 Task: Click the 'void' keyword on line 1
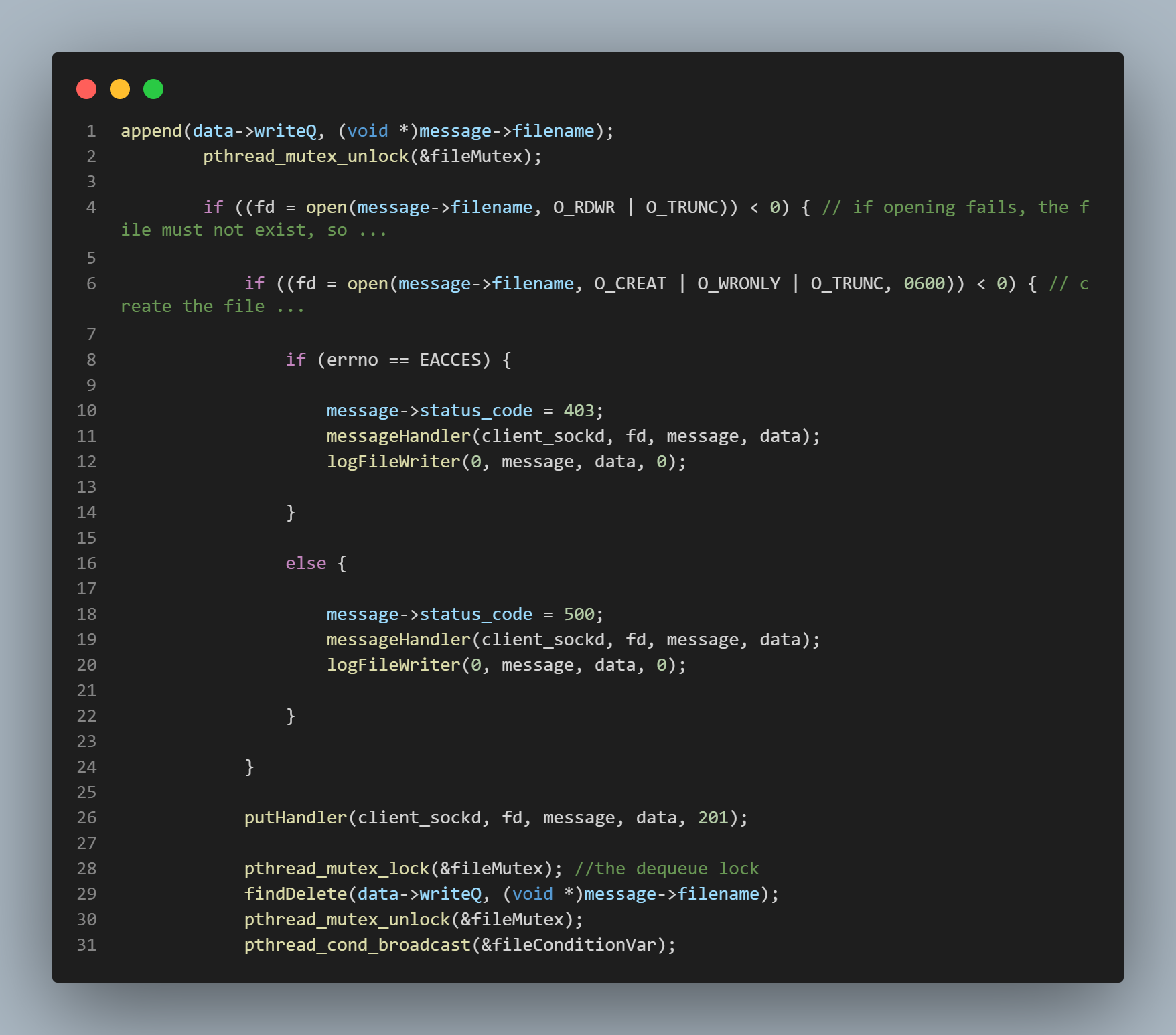point(368,131)
